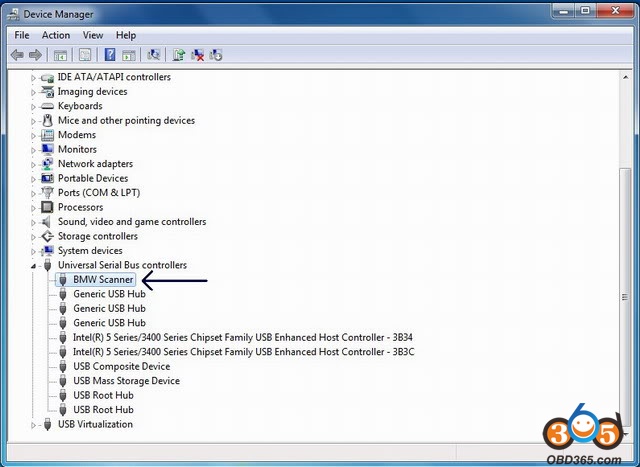Click the Processors chip icon
The image size is (640, 467).
pyautogui.click(x=47, y=207)
